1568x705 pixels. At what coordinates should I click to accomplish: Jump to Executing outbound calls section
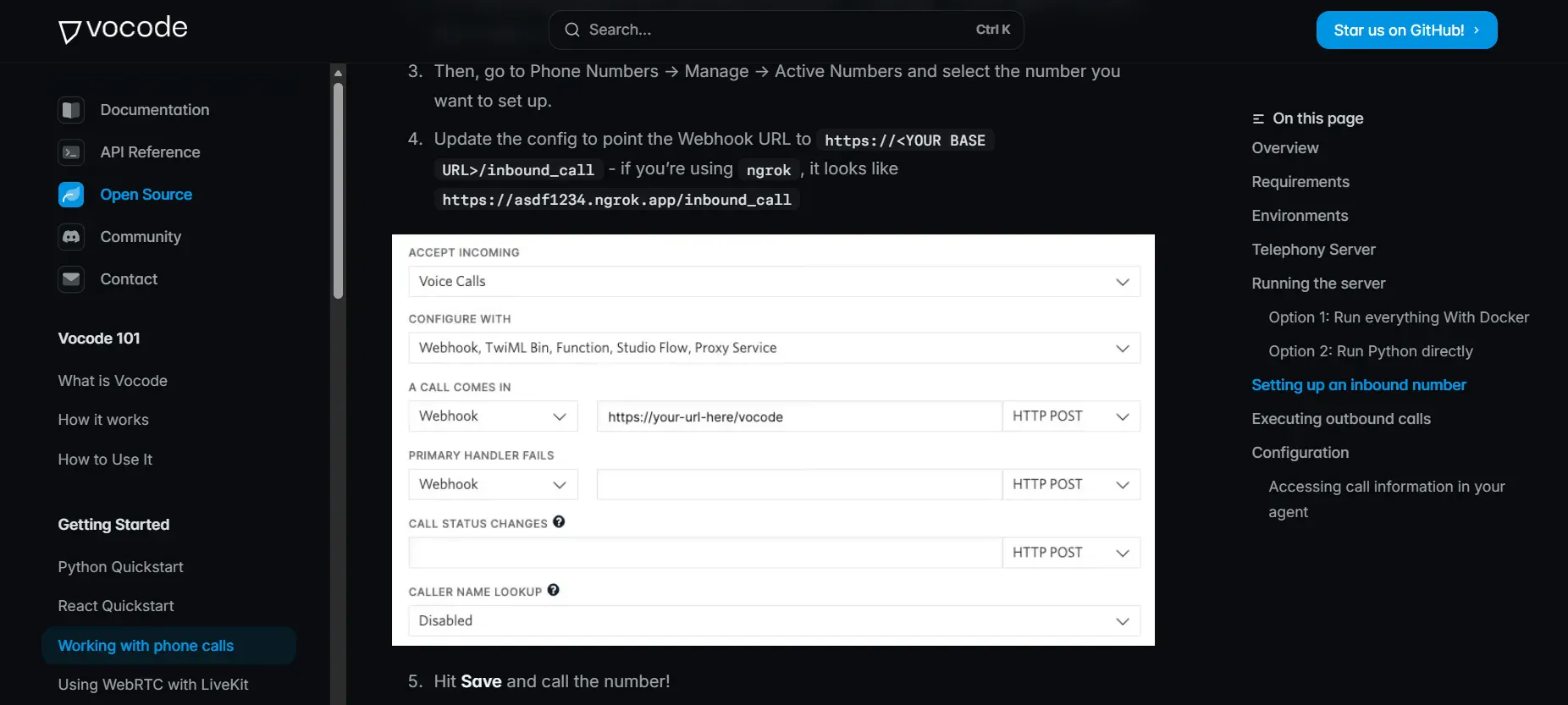point(1341,419)
